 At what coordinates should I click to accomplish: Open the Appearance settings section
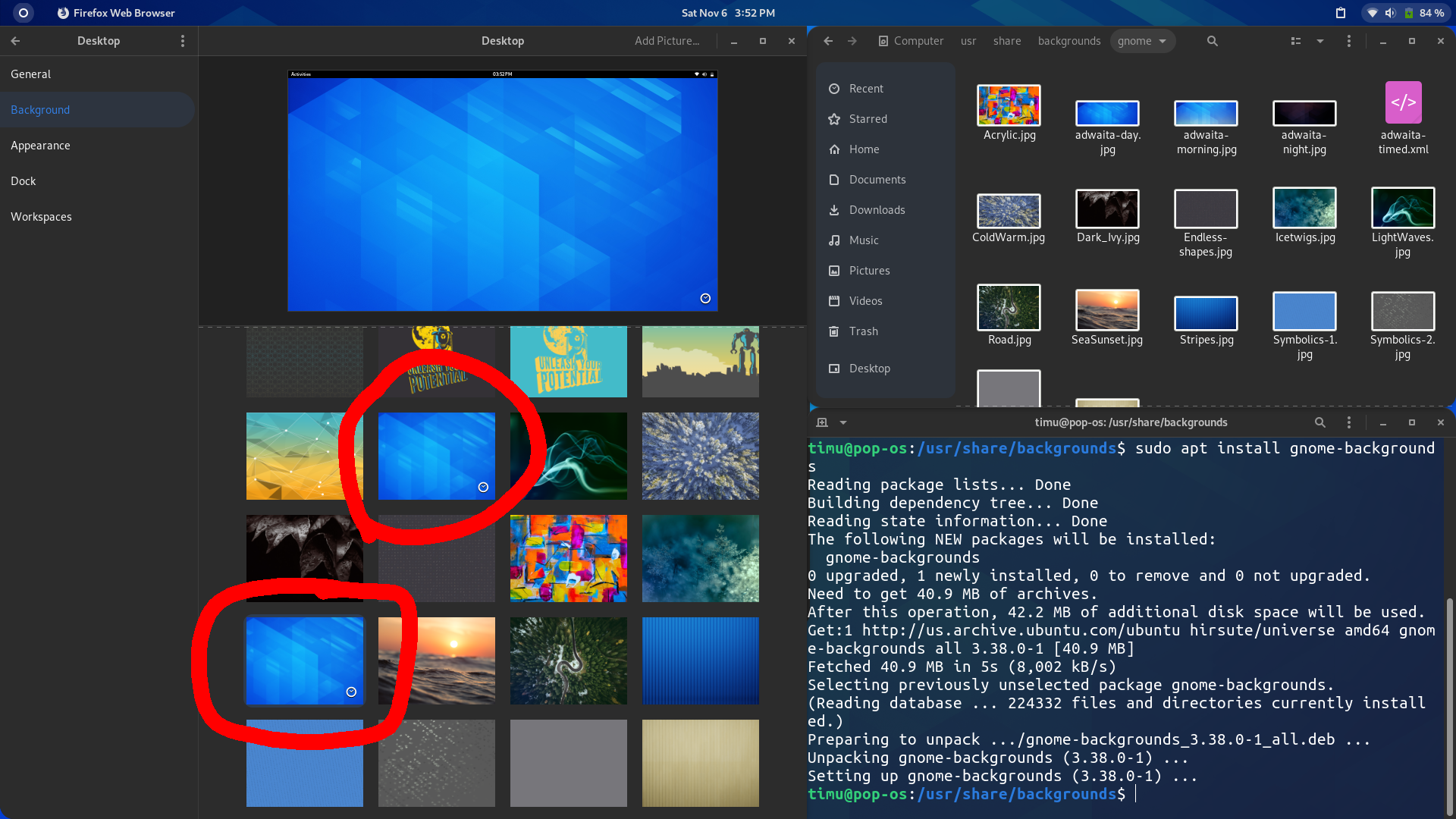click(40, 145)
